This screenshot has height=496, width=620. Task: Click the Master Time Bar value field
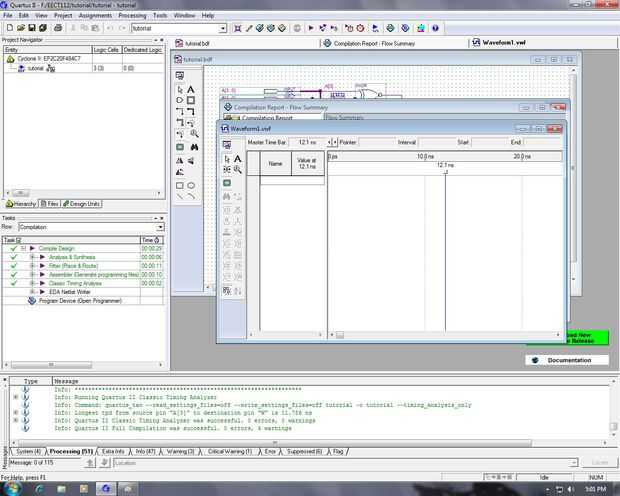tap(308, 142)
